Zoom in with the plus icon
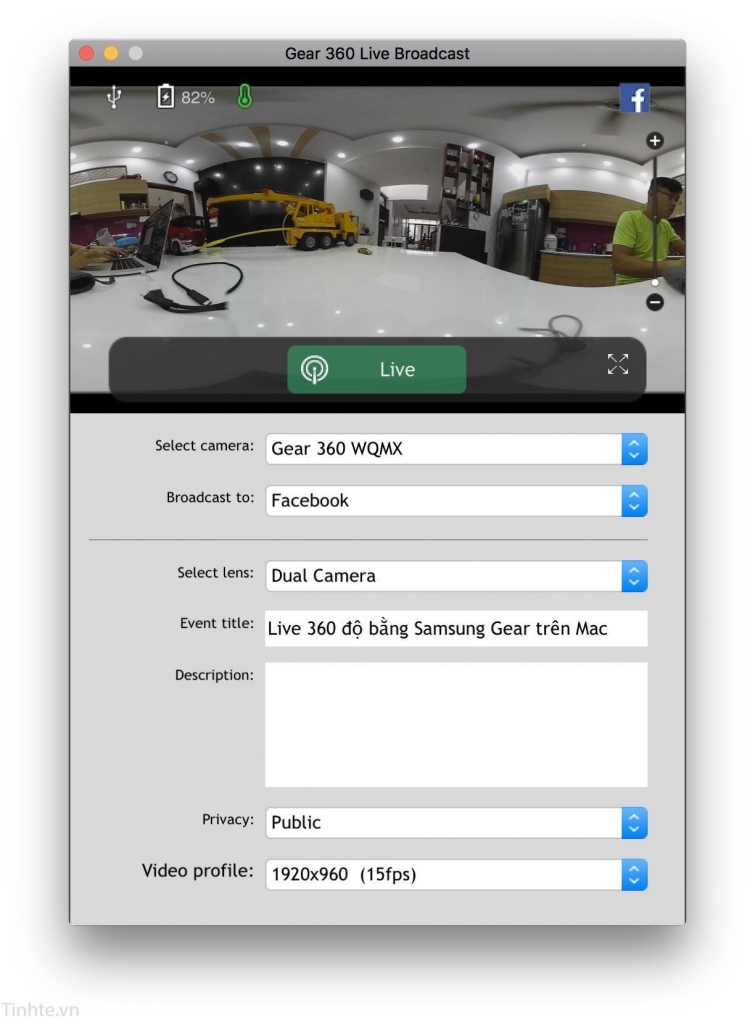755x1024 pixels. click(x=654, y=140)
